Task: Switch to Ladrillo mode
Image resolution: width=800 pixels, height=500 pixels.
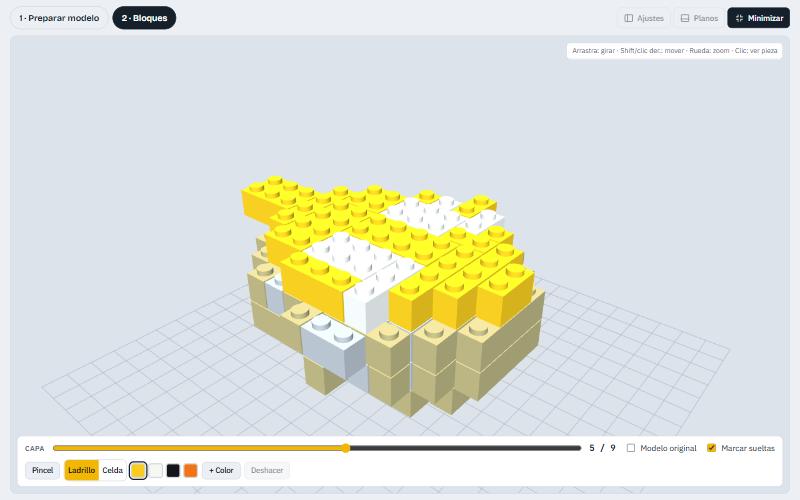Action: [82, 470]
